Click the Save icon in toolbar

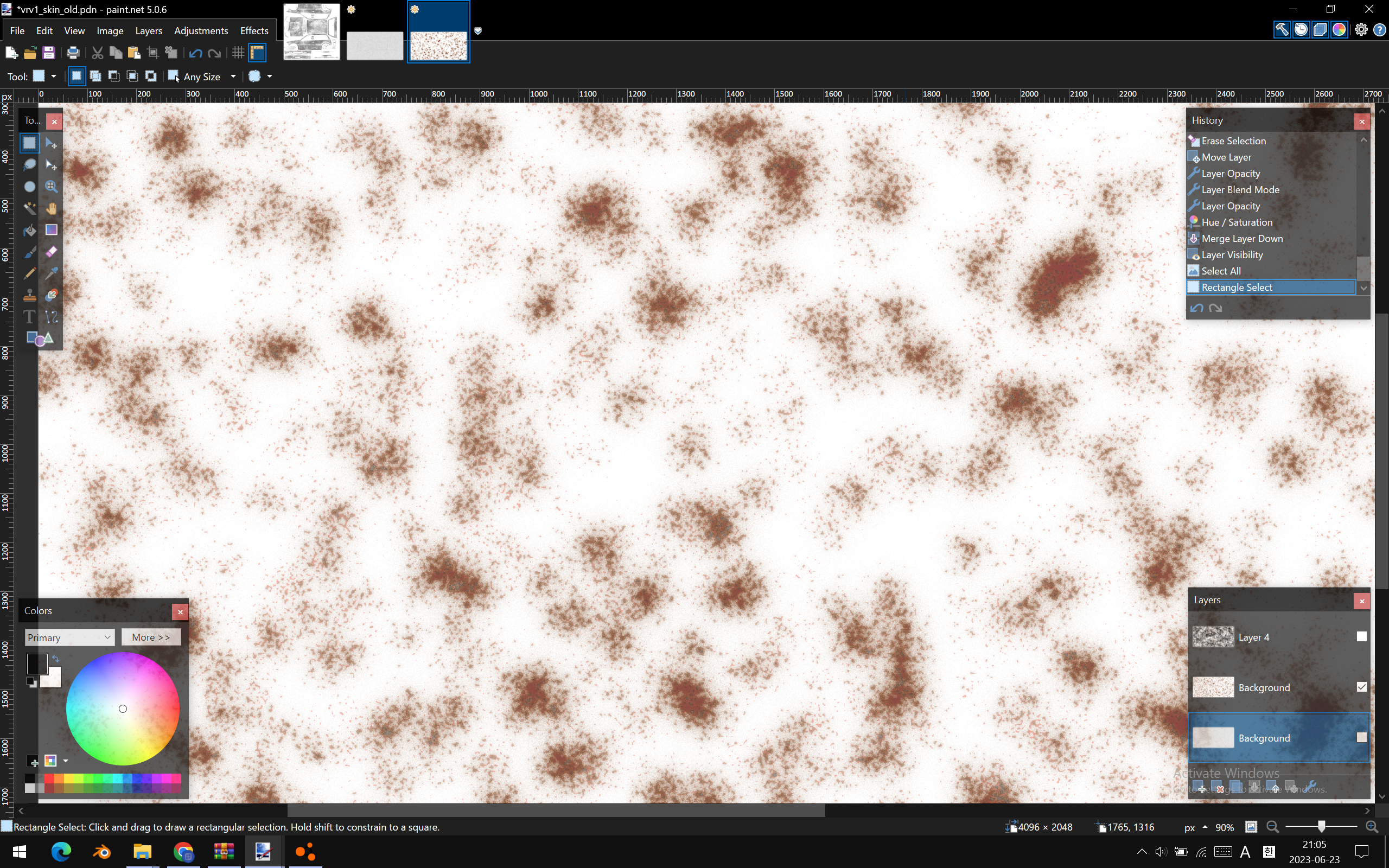49,53
